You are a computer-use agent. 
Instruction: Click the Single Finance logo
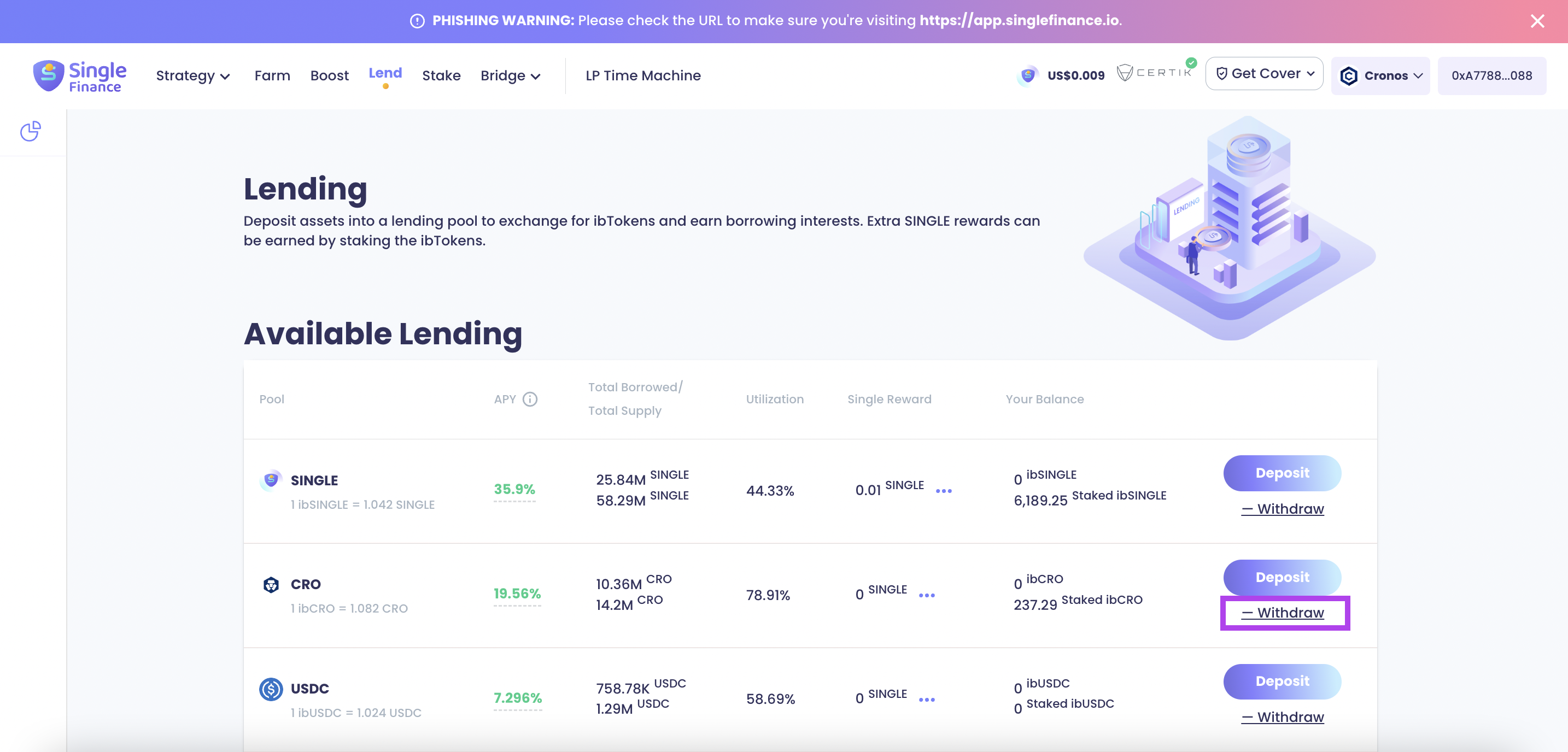click(x=80, y=76)
